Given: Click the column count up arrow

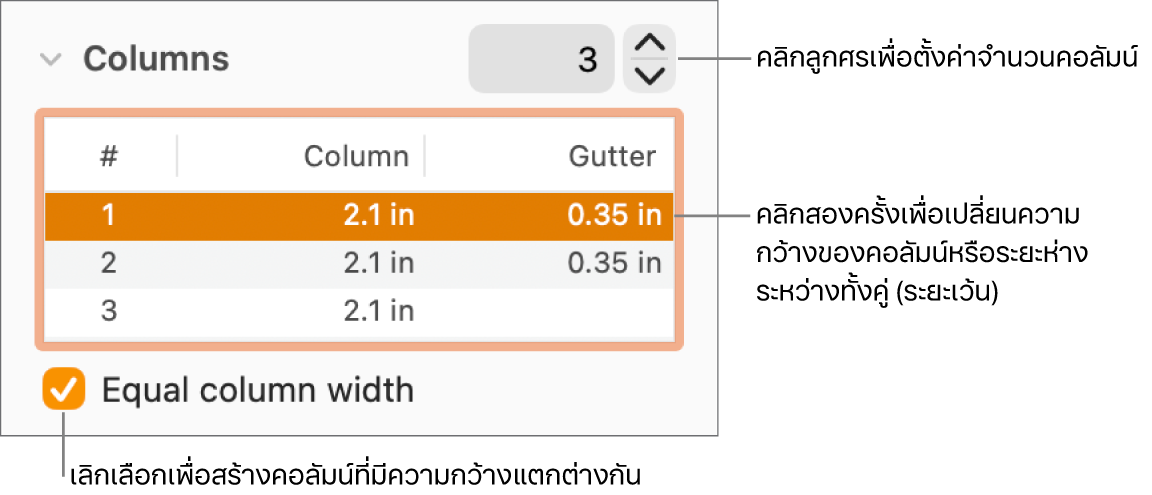Looking at the screenshot, I should click(650, 44).
